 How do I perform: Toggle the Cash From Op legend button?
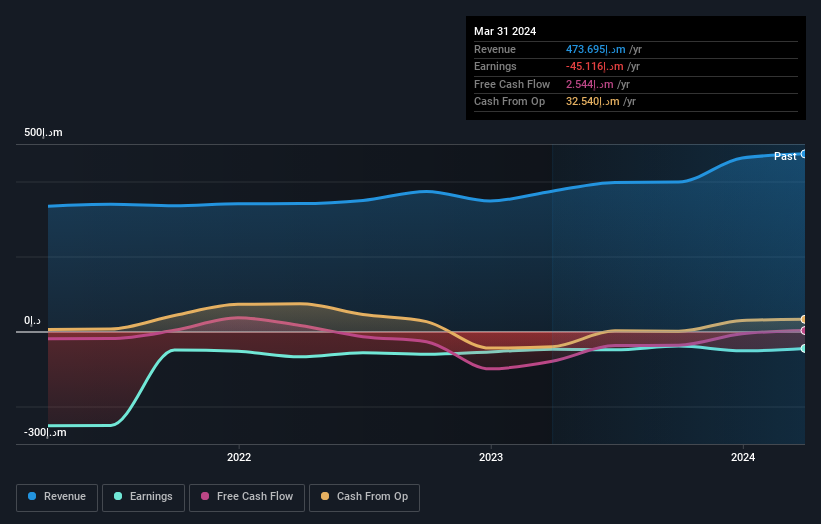coord(364,497)
